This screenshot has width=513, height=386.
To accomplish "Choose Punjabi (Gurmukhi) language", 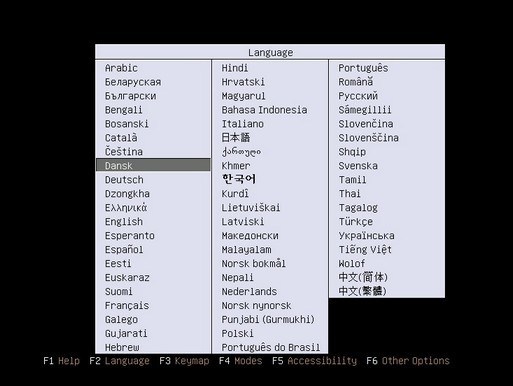I will (x=268, y=320).
